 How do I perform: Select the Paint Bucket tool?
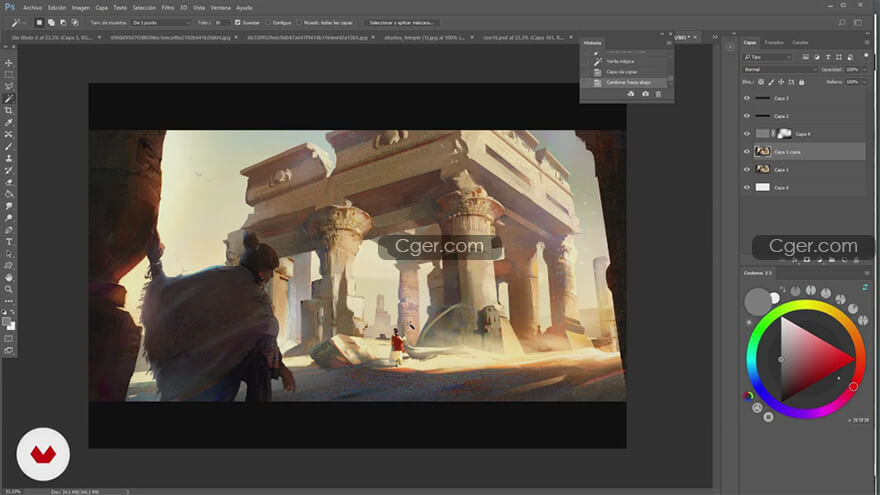[8, 194]
